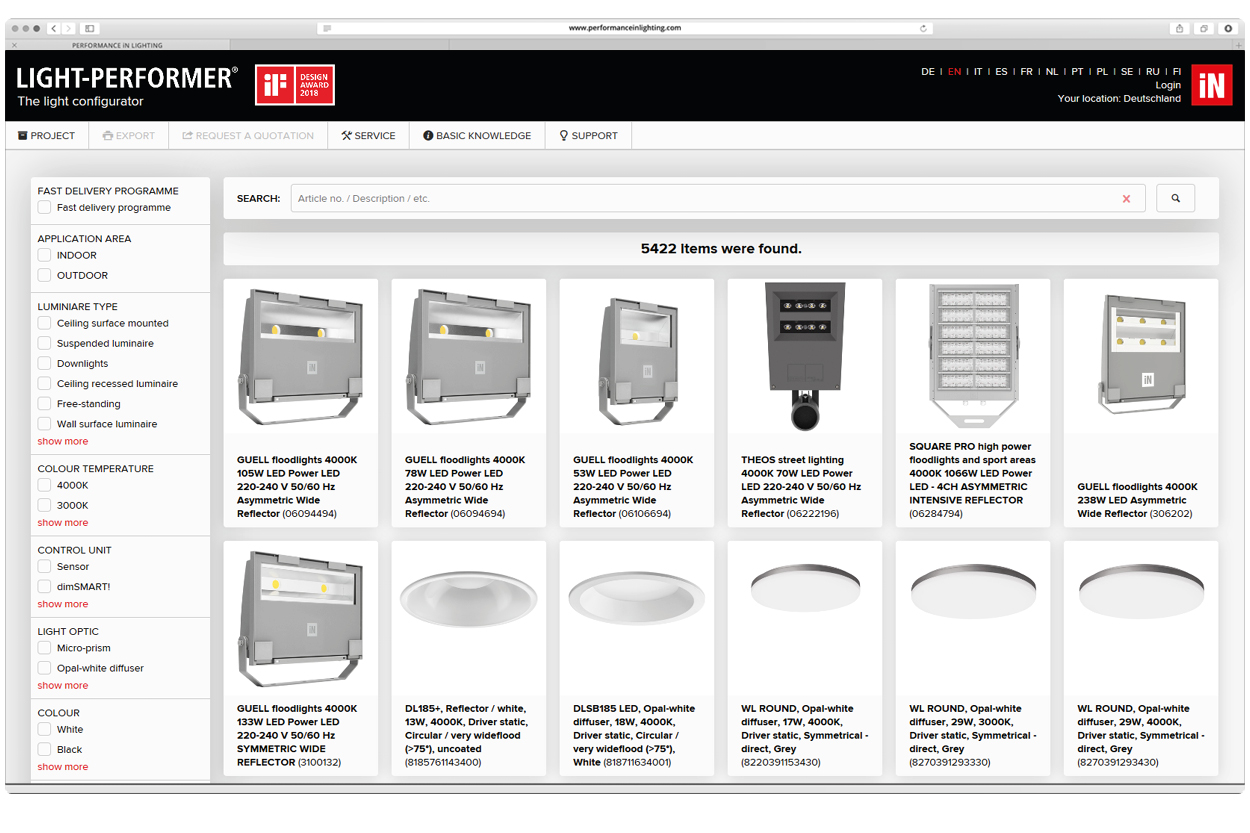Viewport: 1250px width, 833px height.
Task: Enable the Sensor control unit filter
Action: click(44, 567)
